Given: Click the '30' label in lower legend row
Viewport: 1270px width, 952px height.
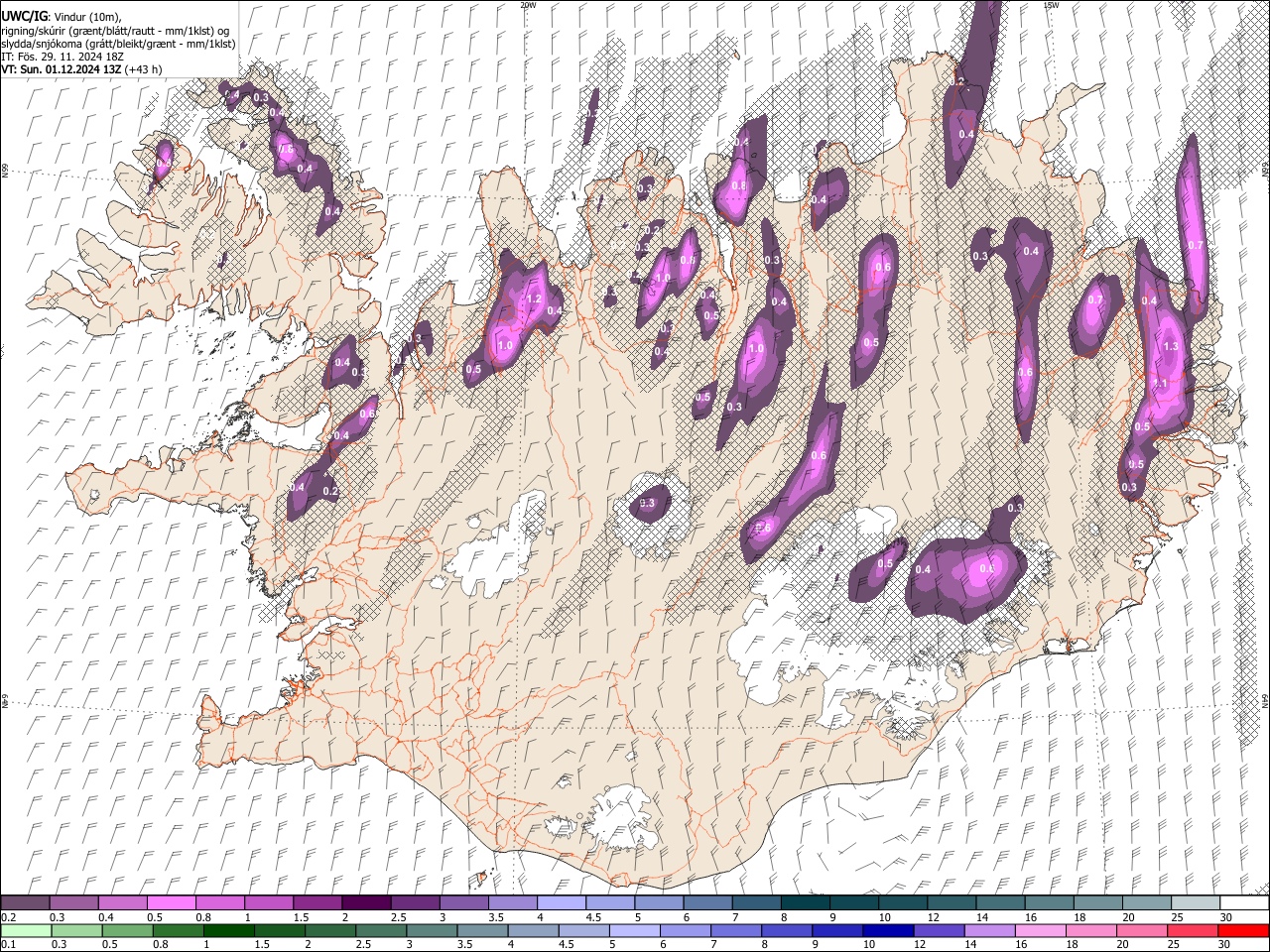Looking at the screenshot, I should pyautogui.click(x=1223, y=944).
